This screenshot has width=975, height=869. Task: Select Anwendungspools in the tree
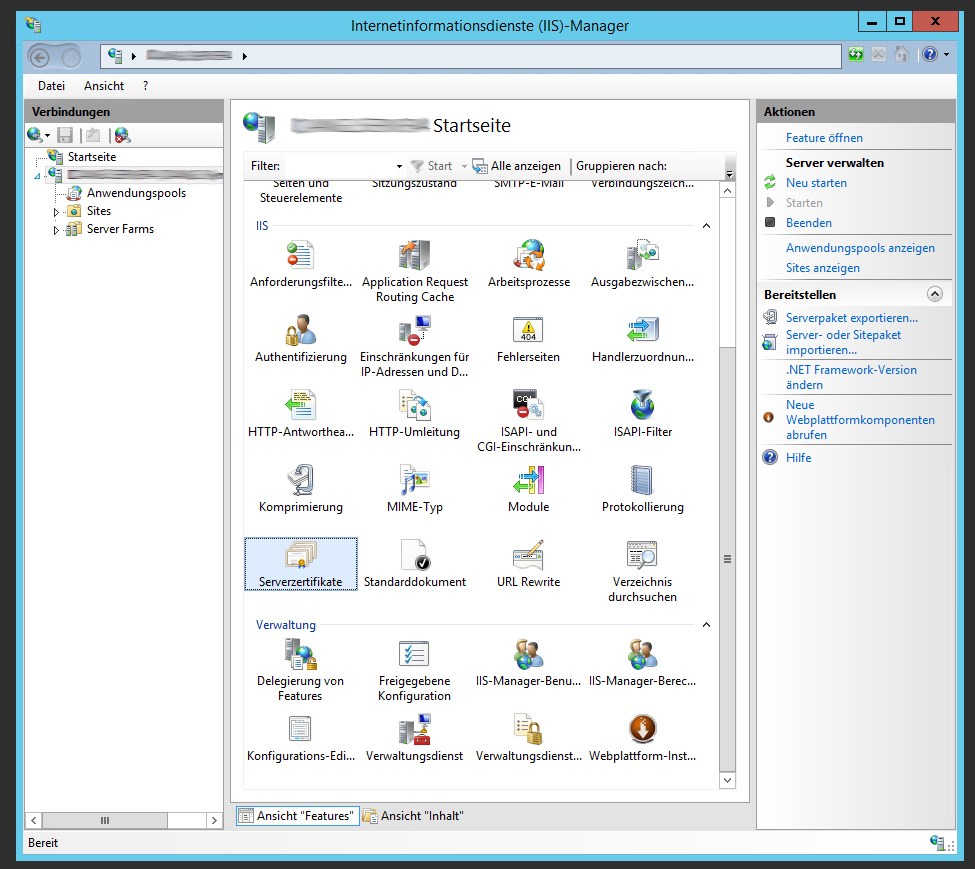pos(136,193)
